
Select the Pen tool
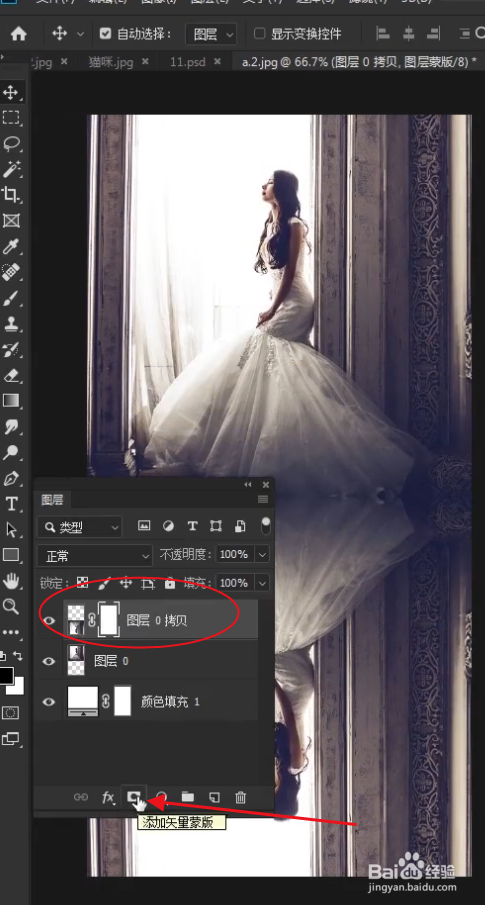point(10,478)
